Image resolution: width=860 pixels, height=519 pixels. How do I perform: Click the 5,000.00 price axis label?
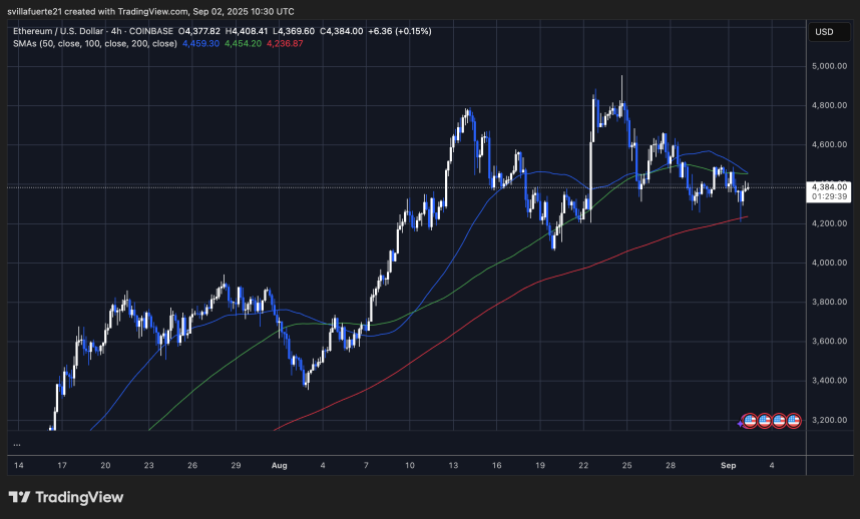coord(829,66)
